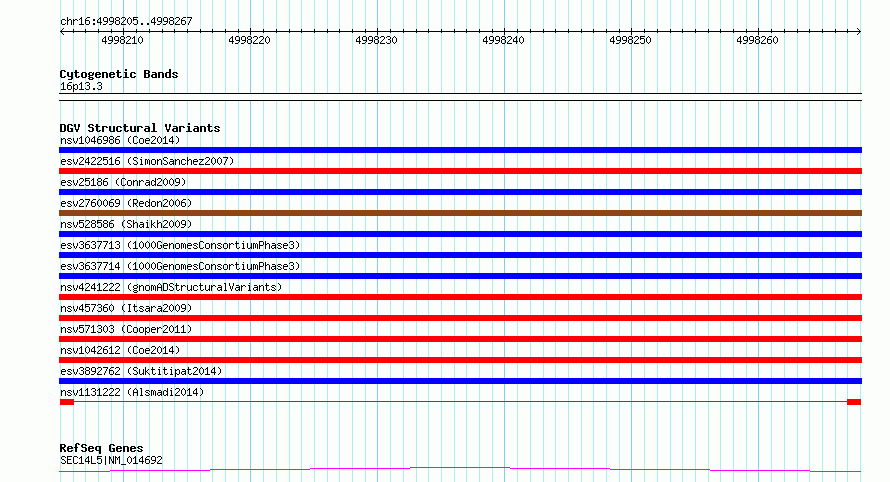The image size is (890, 482).
Task: Select the red bar for nsv1042612
Action: pyautogui.click(x=460, y=360)
